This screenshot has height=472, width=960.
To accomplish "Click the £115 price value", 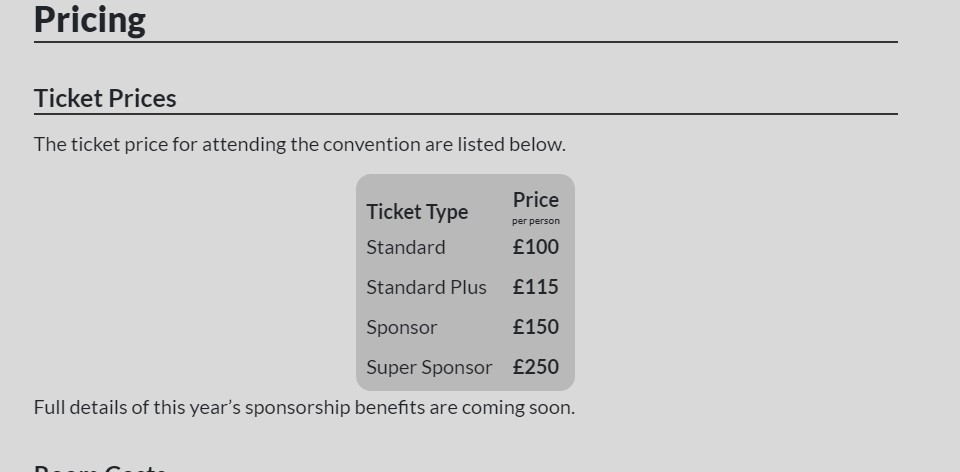I will tap(535, 287).
